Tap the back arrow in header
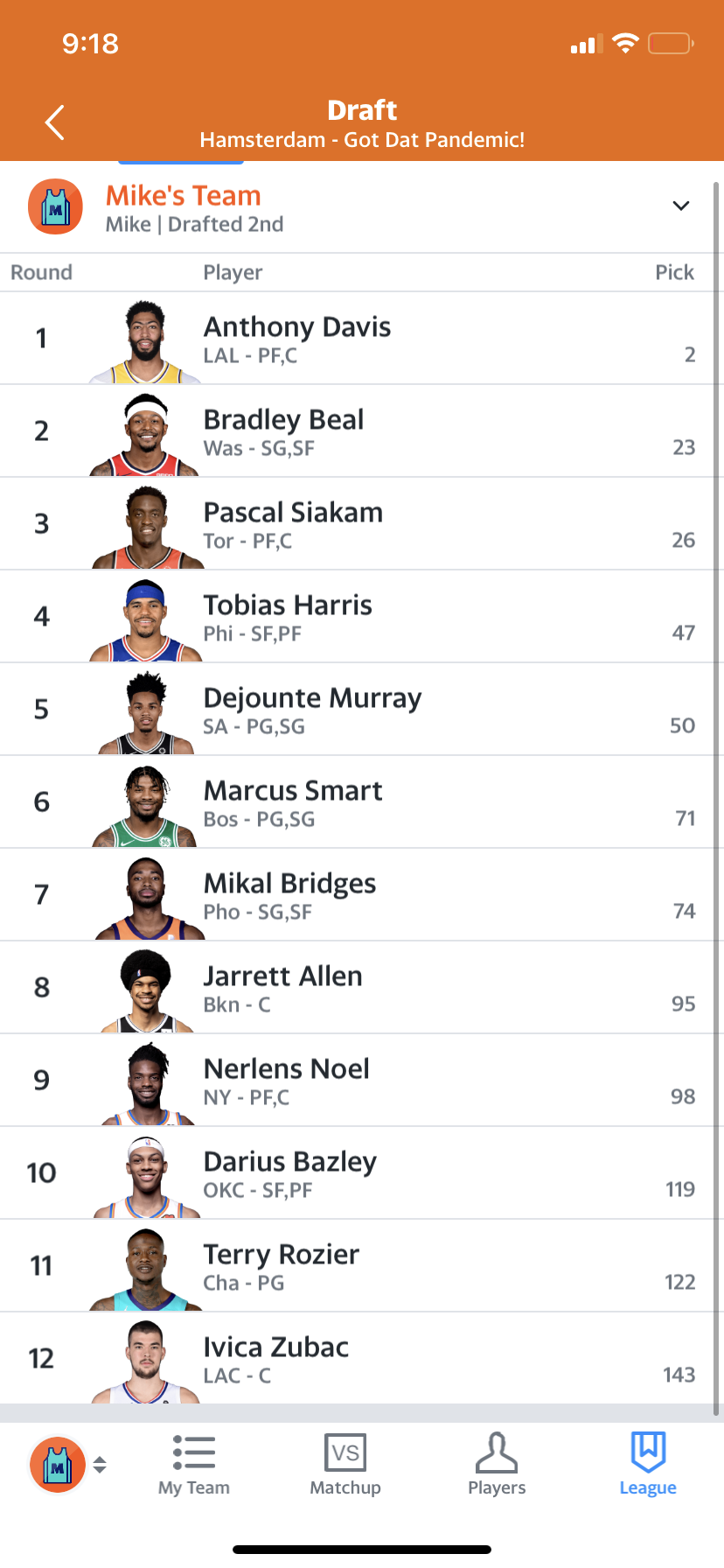 (x=55, y=122)
